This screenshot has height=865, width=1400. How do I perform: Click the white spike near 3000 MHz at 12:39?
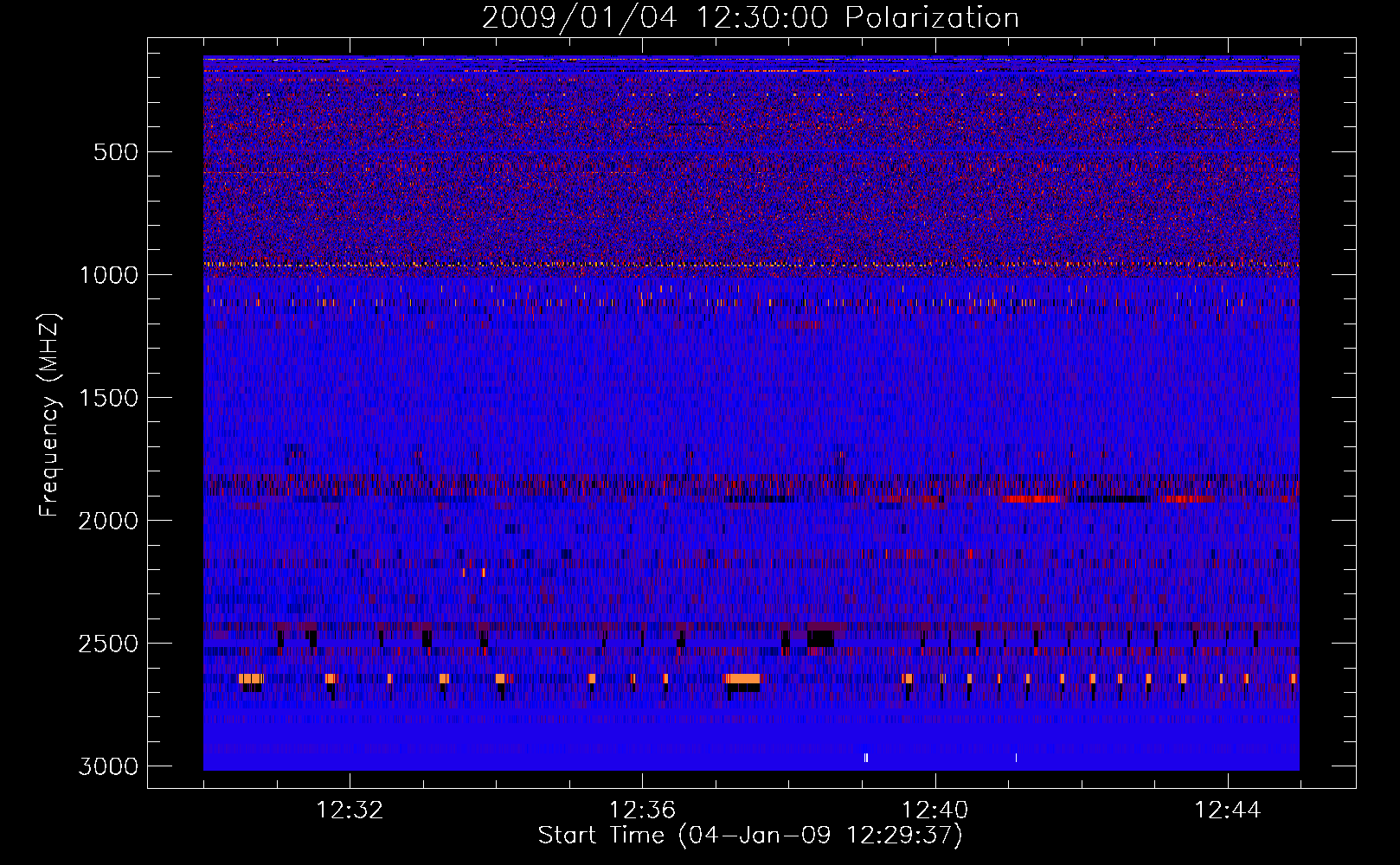866,758
